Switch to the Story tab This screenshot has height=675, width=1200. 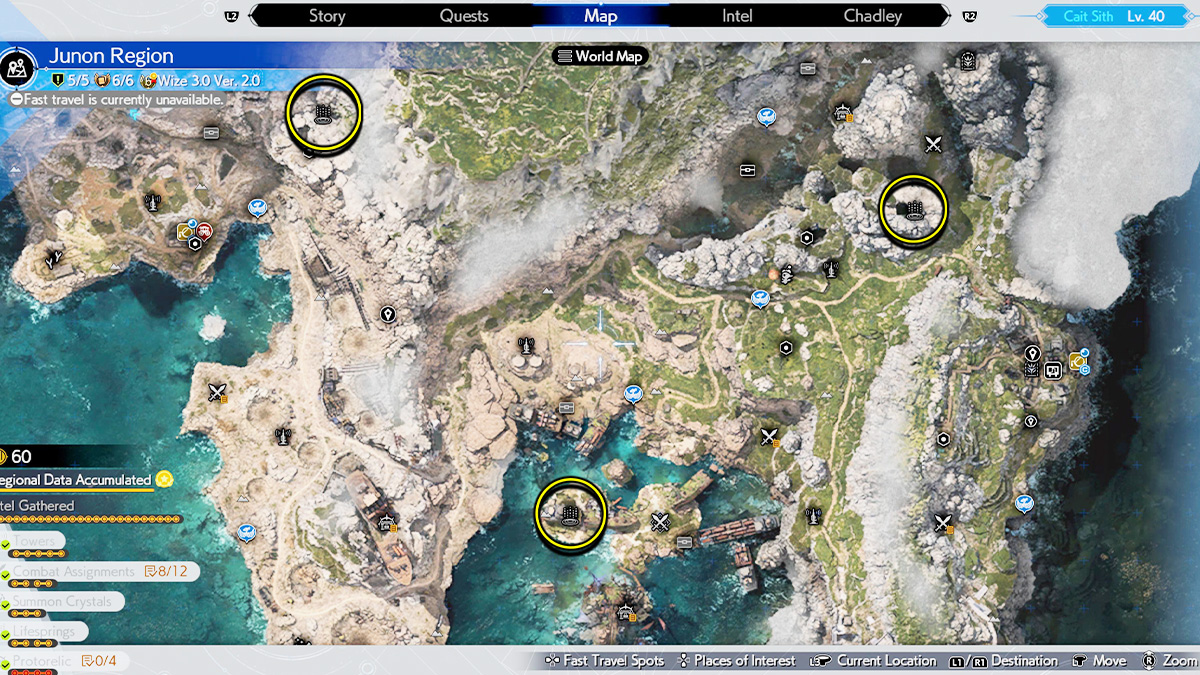(327, 16)
